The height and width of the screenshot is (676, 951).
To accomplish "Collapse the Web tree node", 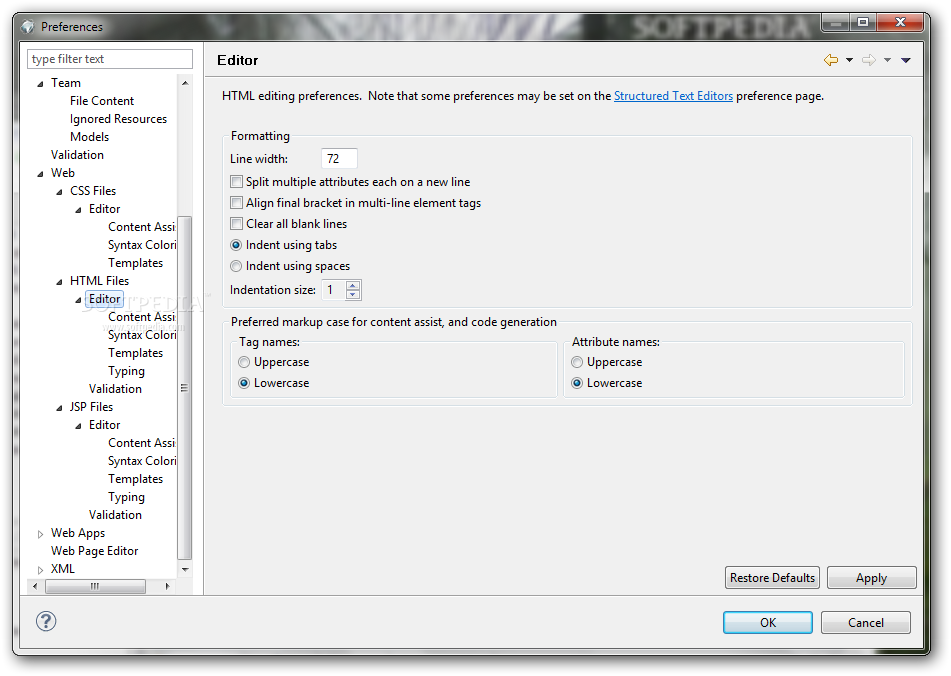I will click(x=40, y=174).
